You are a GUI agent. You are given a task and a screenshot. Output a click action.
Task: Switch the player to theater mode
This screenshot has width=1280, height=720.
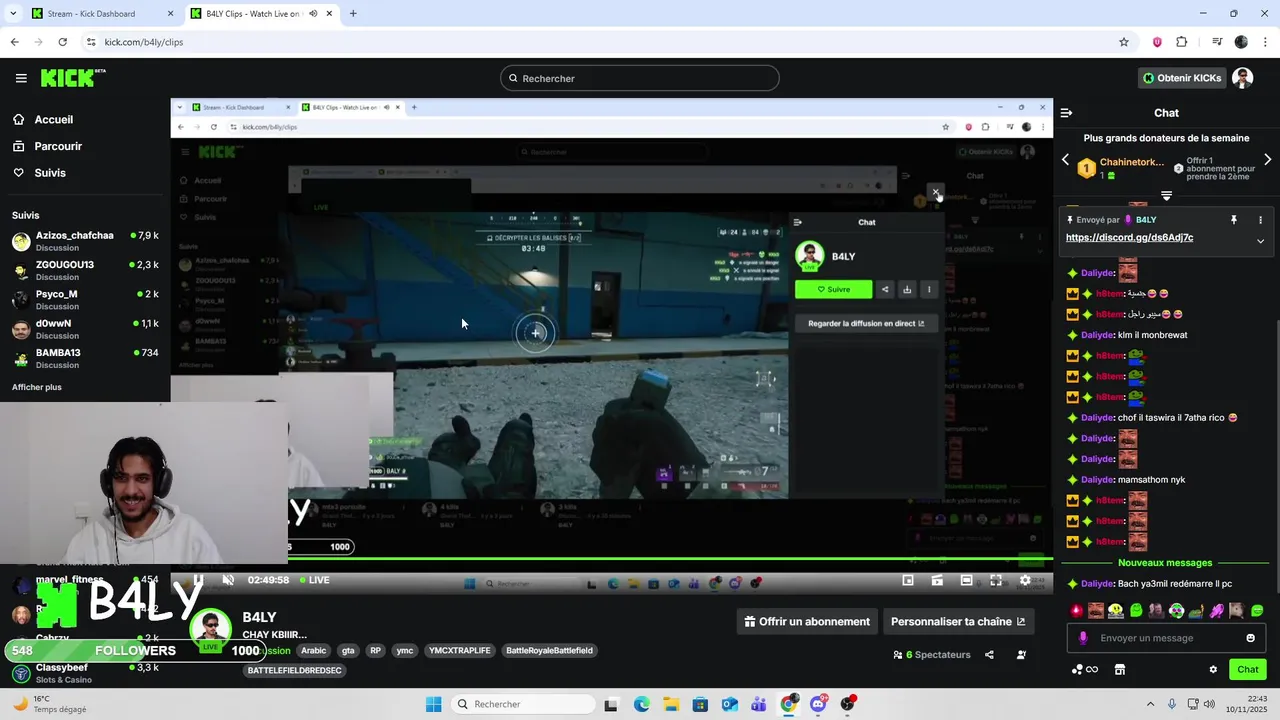pos(966,580)
